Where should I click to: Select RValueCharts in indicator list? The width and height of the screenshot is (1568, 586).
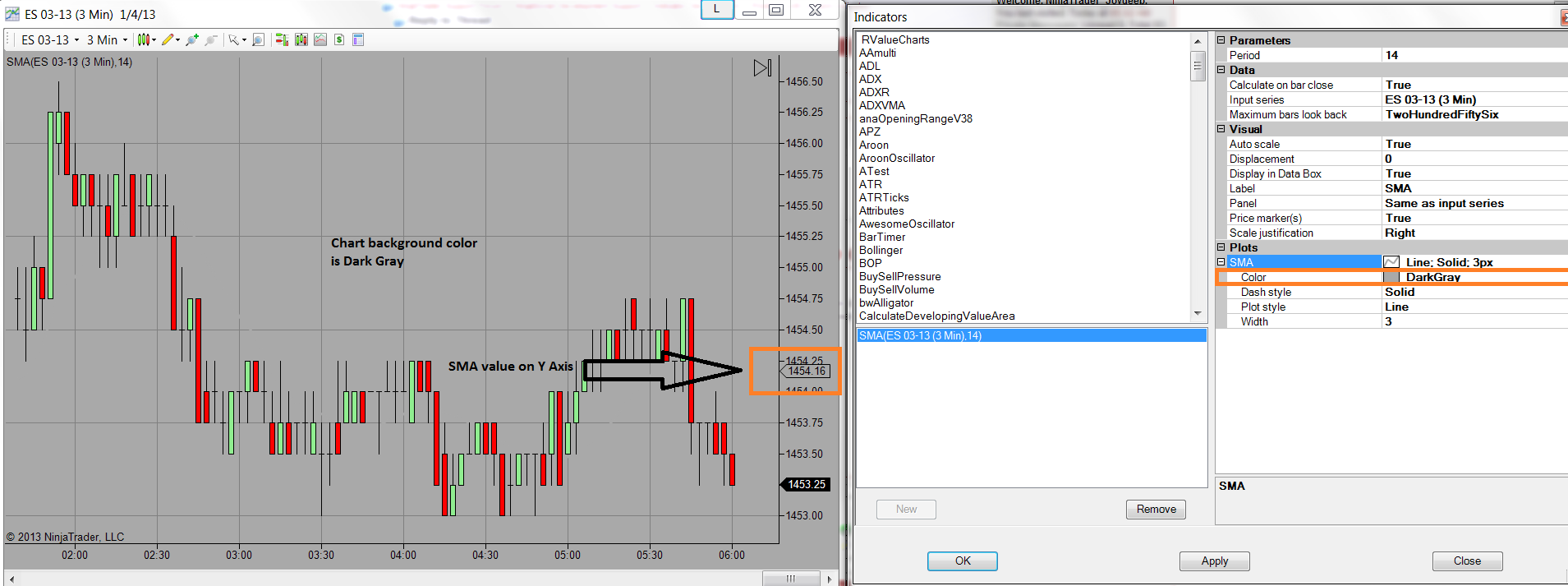pos(895,39)
